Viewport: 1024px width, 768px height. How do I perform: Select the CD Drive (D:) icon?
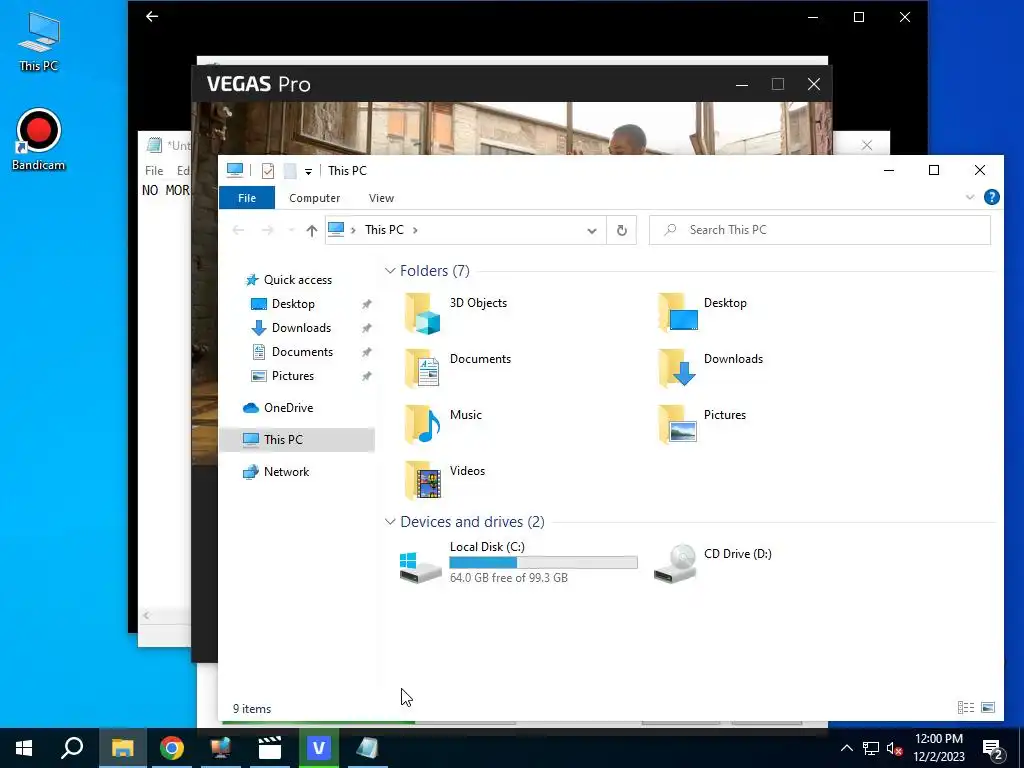point(713,562)
